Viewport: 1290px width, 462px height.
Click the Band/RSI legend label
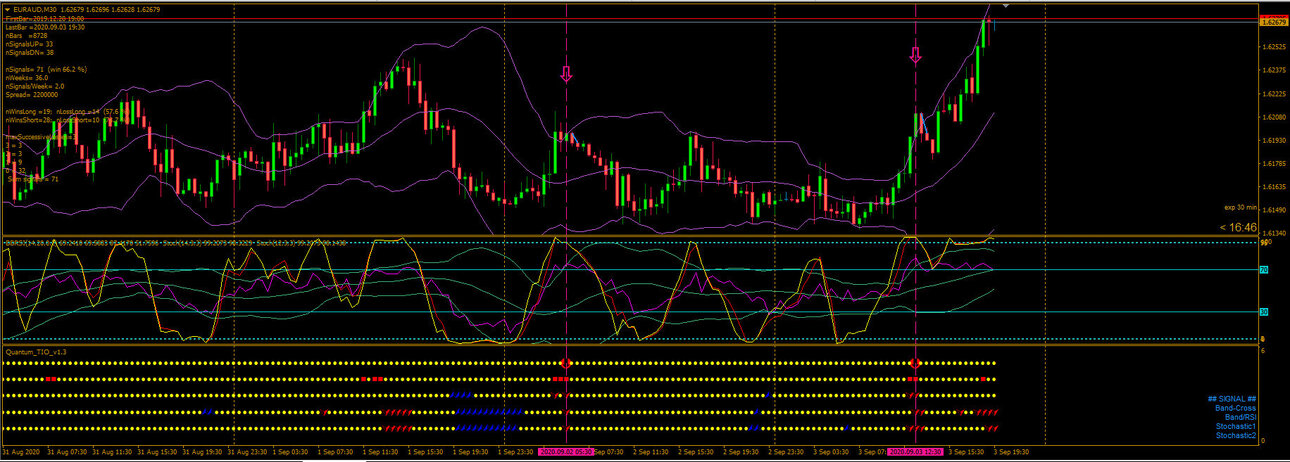(1240, 417)
